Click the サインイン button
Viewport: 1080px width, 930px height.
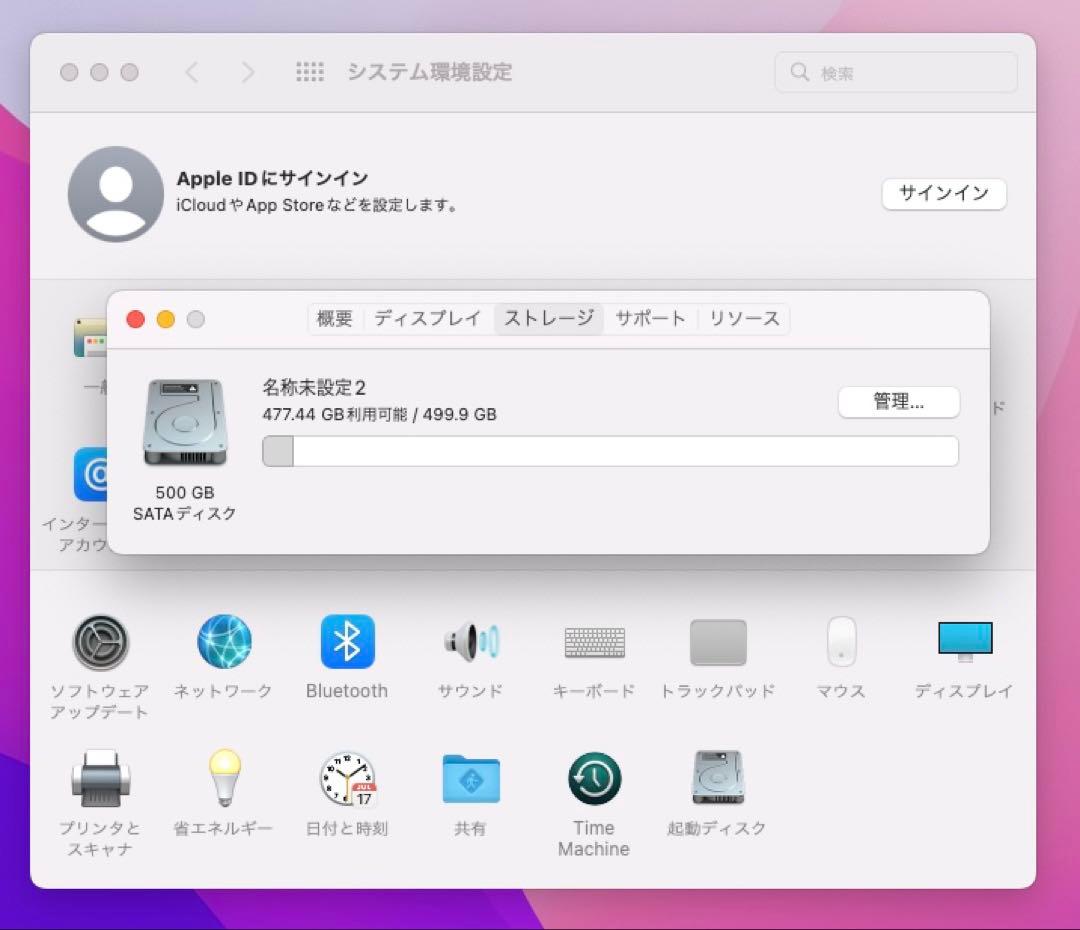coord(943,194)
